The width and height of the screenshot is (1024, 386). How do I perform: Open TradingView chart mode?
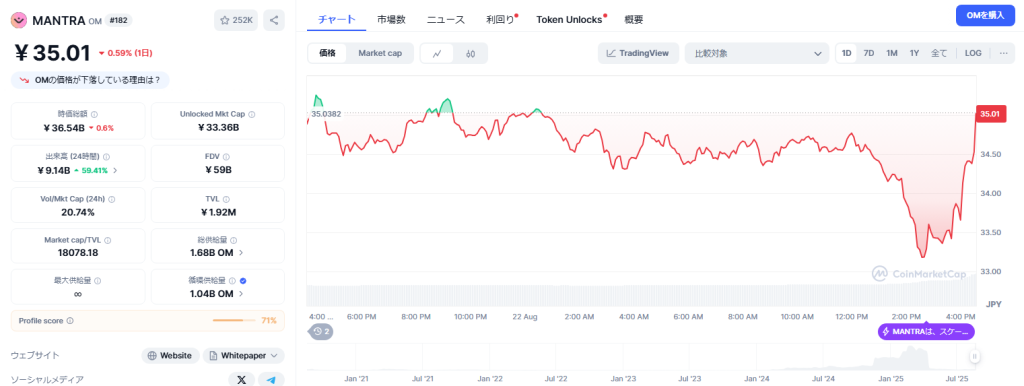pyautogui.click(x=638, y=54)
